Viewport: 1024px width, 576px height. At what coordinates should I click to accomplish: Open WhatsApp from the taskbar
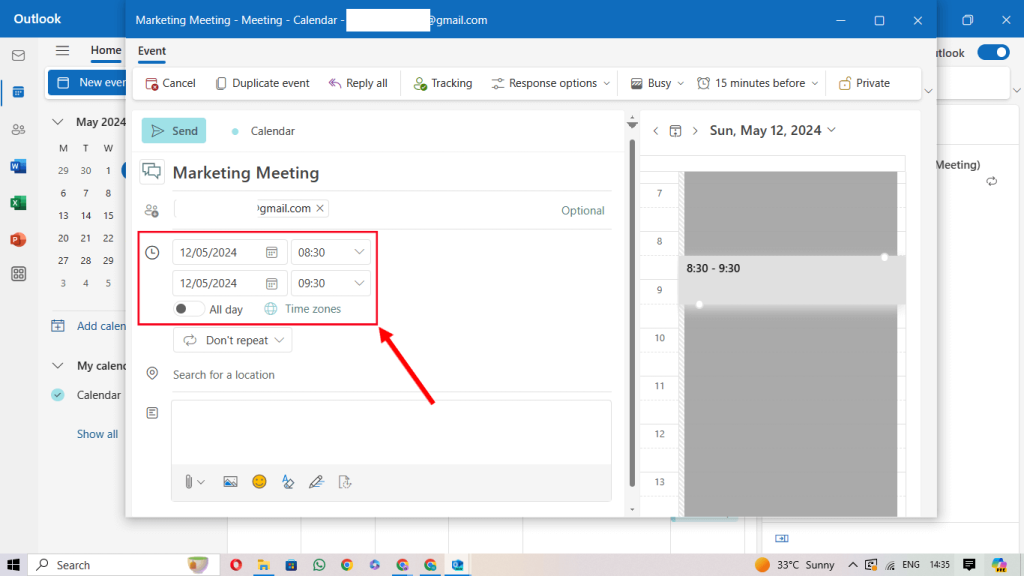[x=319, y=565]
